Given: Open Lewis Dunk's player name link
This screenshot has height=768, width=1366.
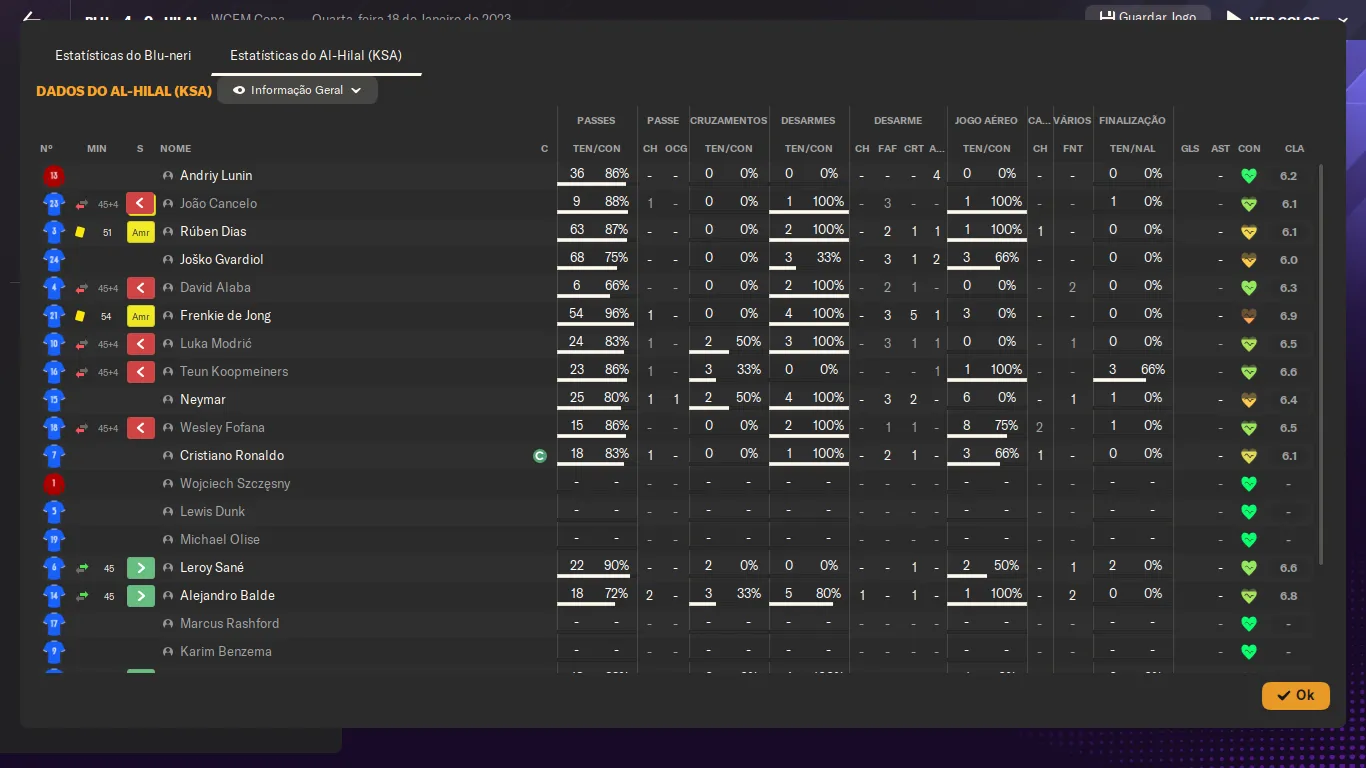Looking at the screenshot, I should (212, 512).
